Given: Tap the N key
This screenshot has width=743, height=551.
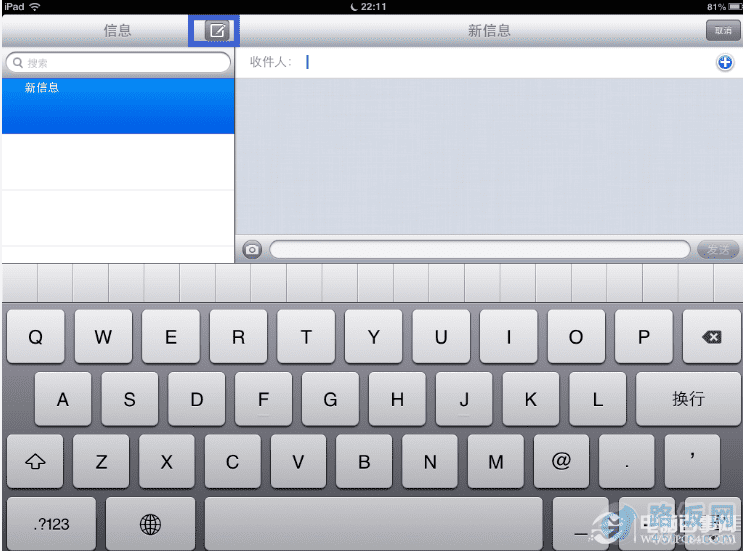Looking at the screenshot, I should click(430, 461).
